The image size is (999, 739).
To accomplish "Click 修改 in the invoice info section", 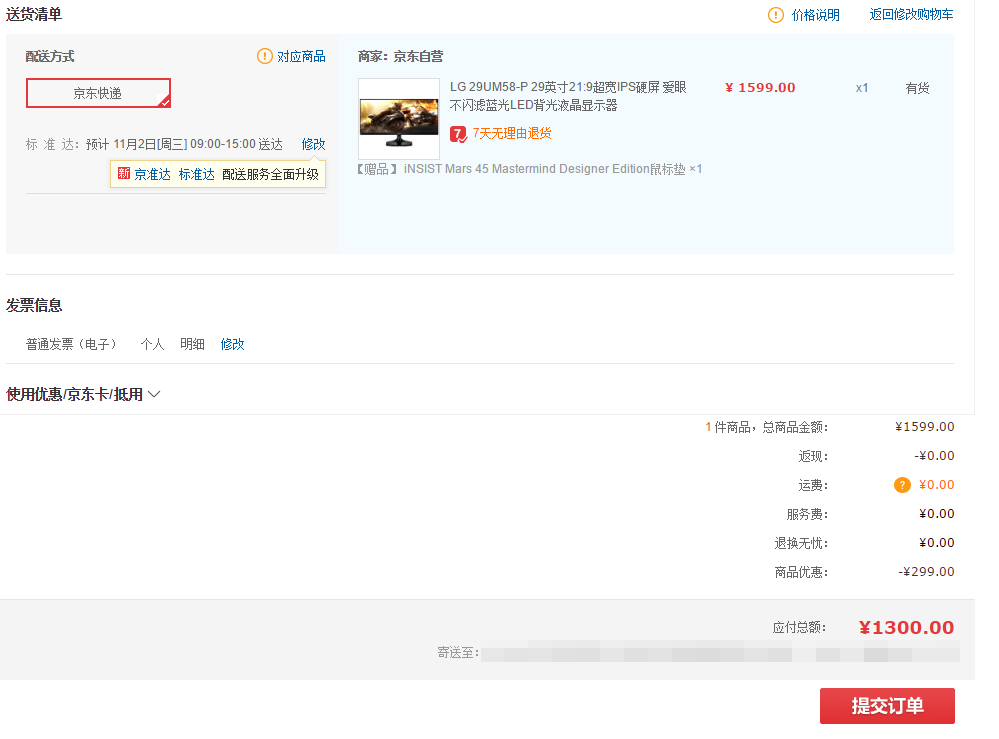I will 233,344.
